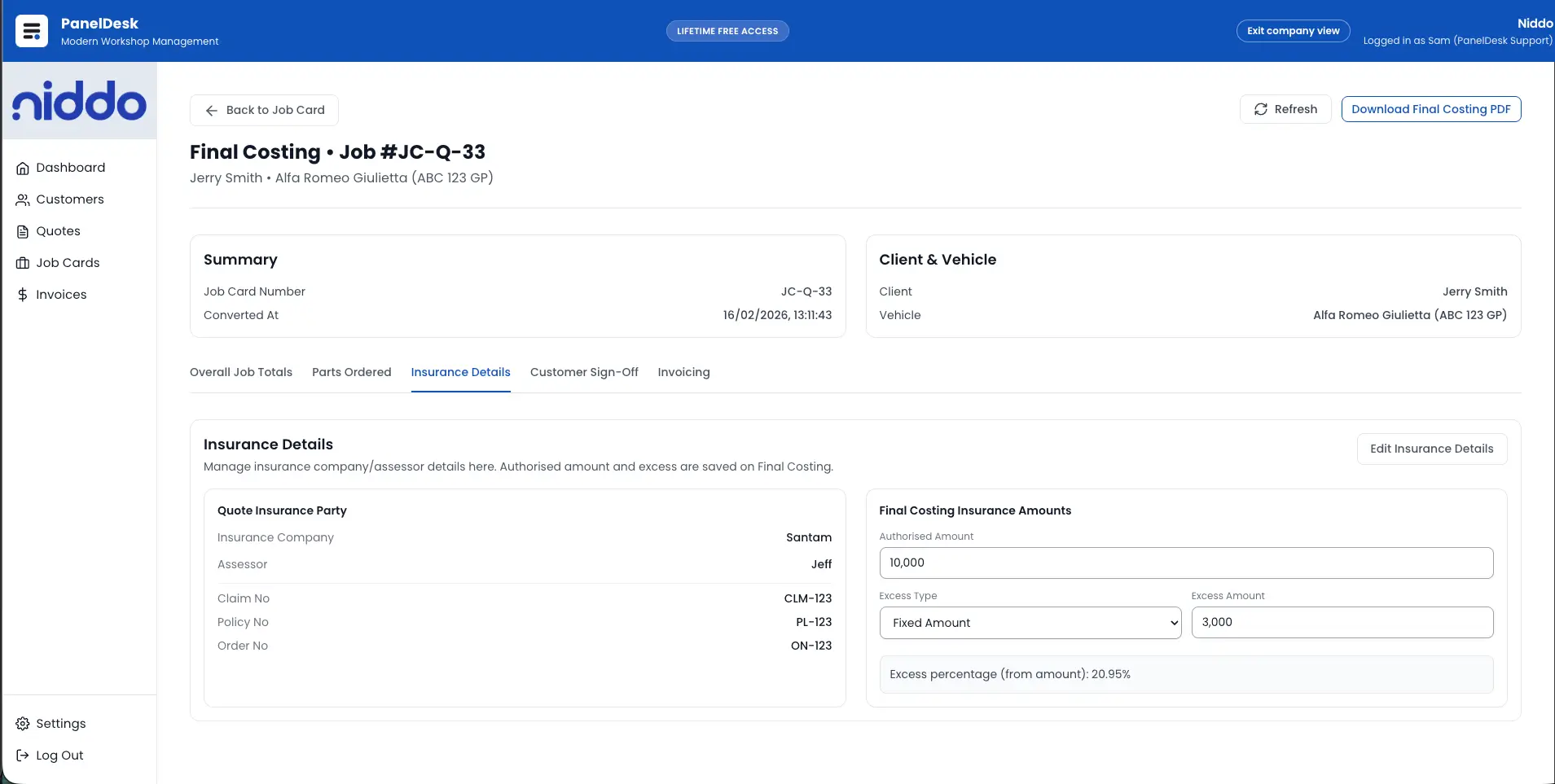
Task: Open the Excess Type dropdown
Action: pyautogui.click(x=1029, y=623)
